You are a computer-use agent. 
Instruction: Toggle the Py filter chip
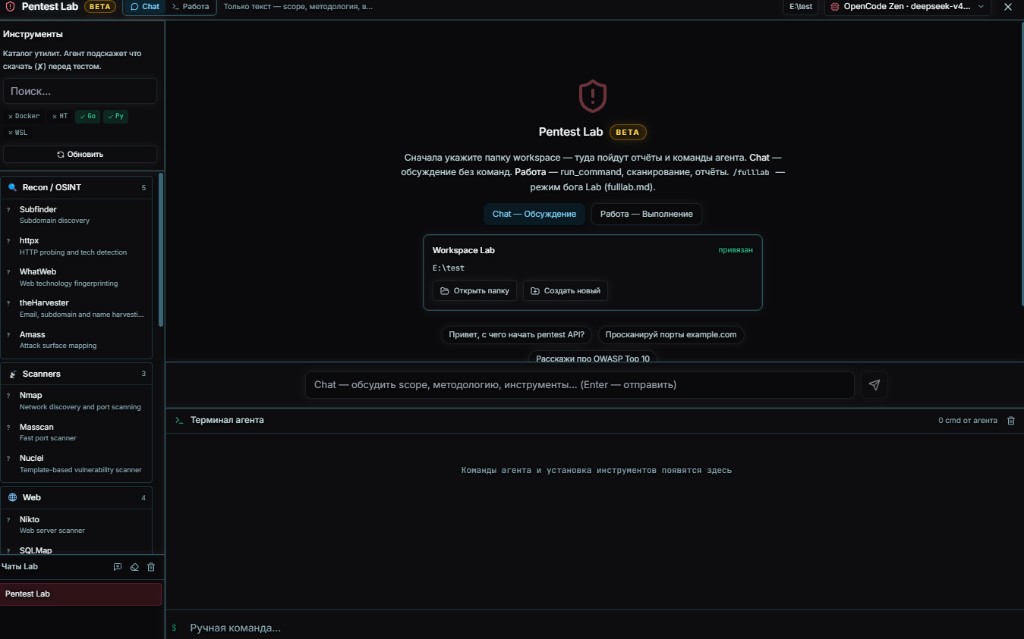click(116, 116)
